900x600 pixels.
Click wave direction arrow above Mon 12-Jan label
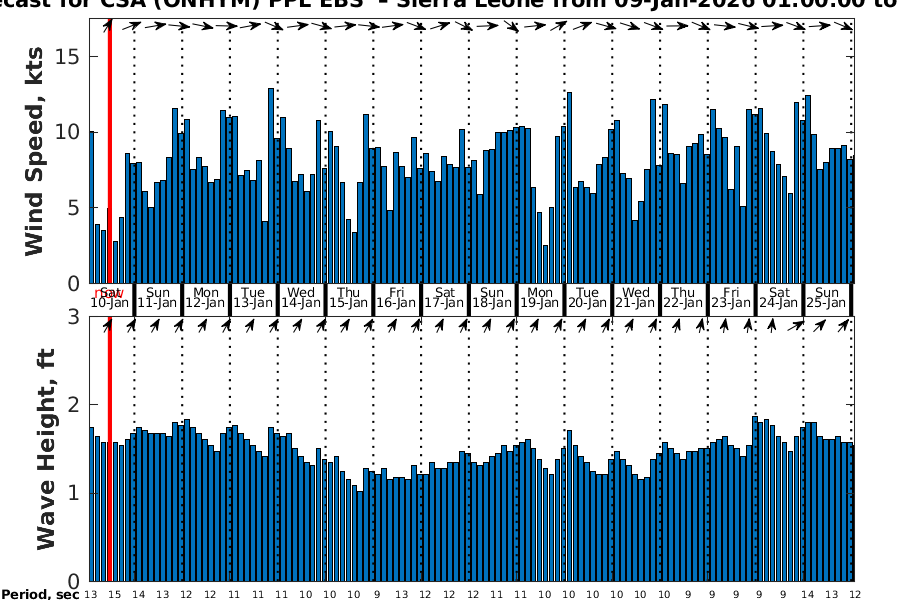[x=203, y=325]
